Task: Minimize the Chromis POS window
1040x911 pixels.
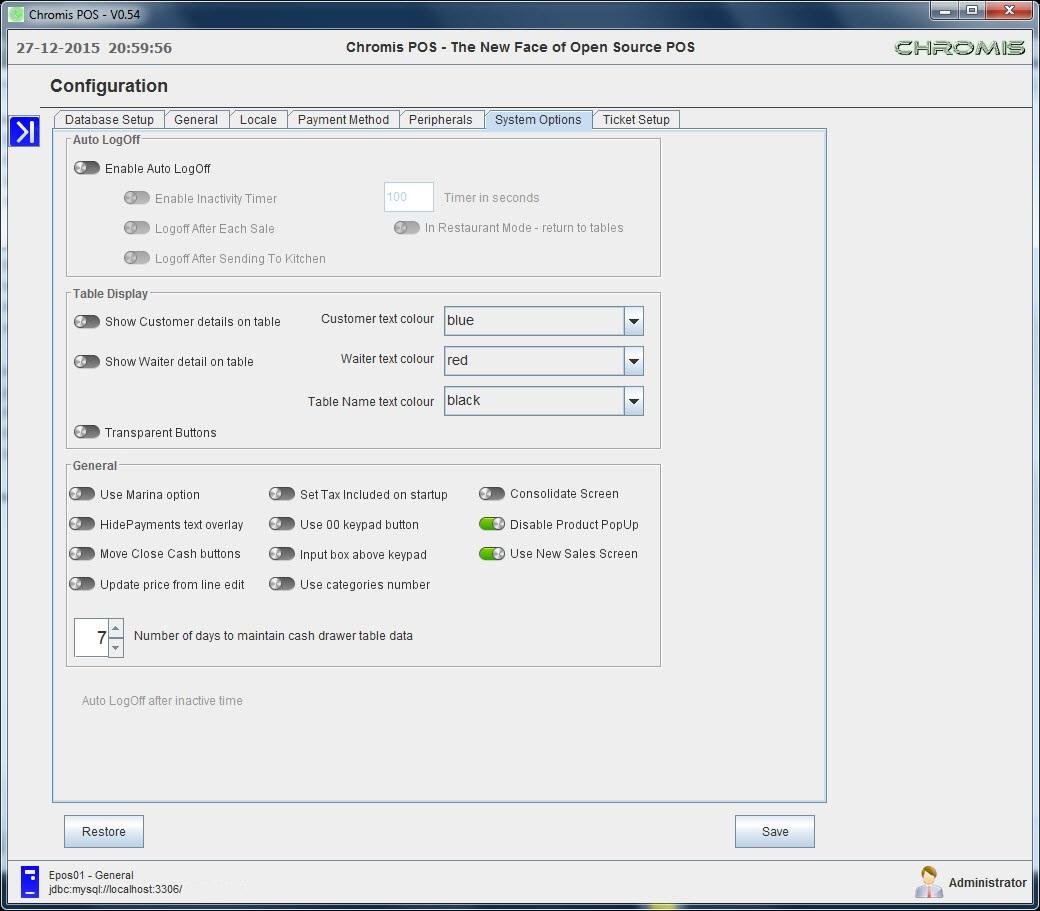Action: [944, 11]
